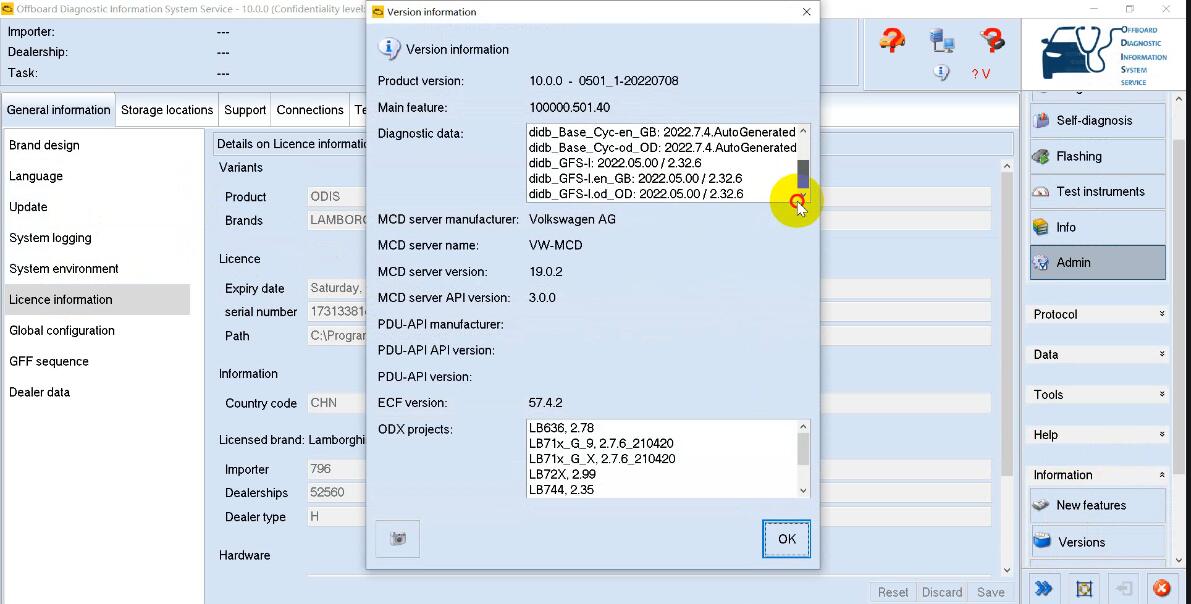Viewport: 1191px width, 604px height.
Task: Select Global configuration in left list
Action: (x=62, y=330)
